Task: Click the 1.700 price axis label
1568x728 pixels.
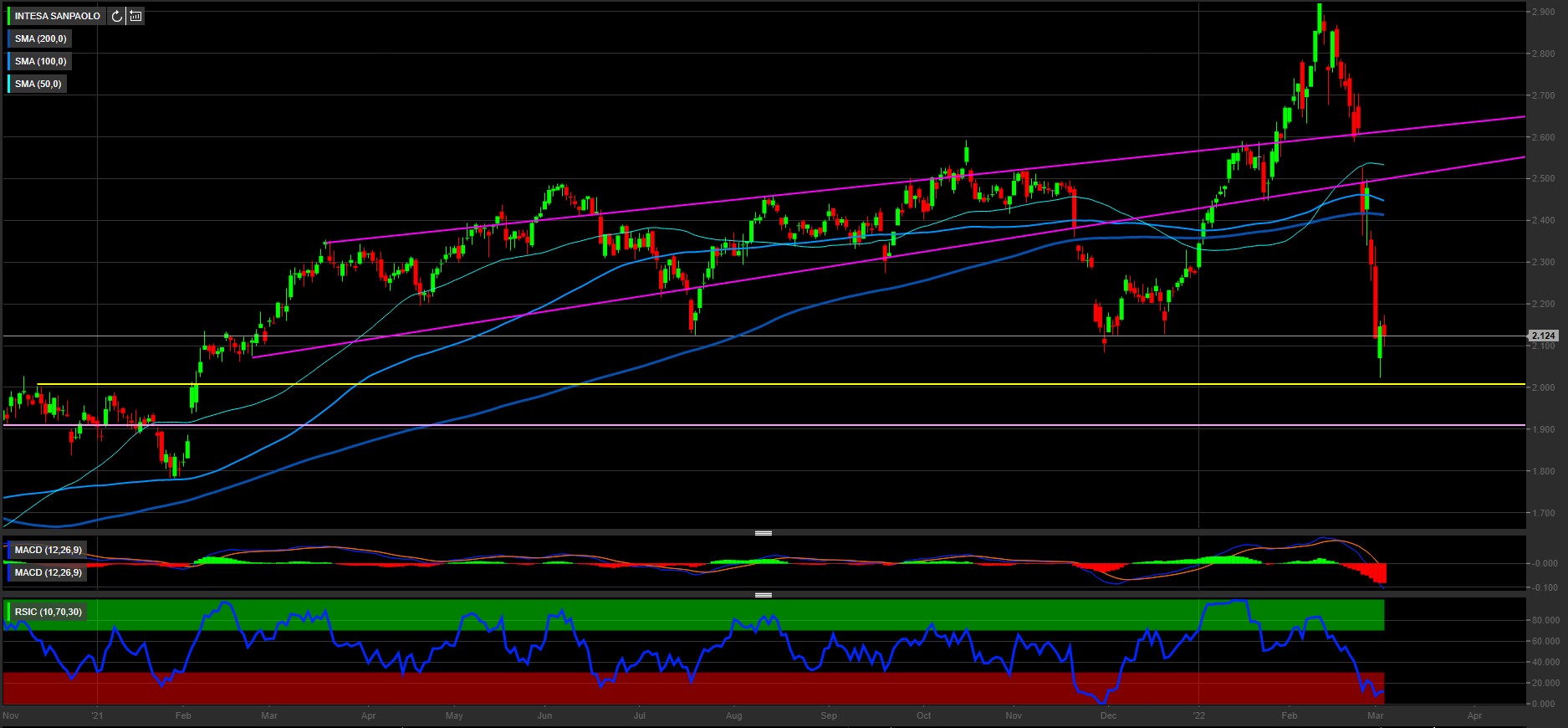Action: (x=1543, y=513)
